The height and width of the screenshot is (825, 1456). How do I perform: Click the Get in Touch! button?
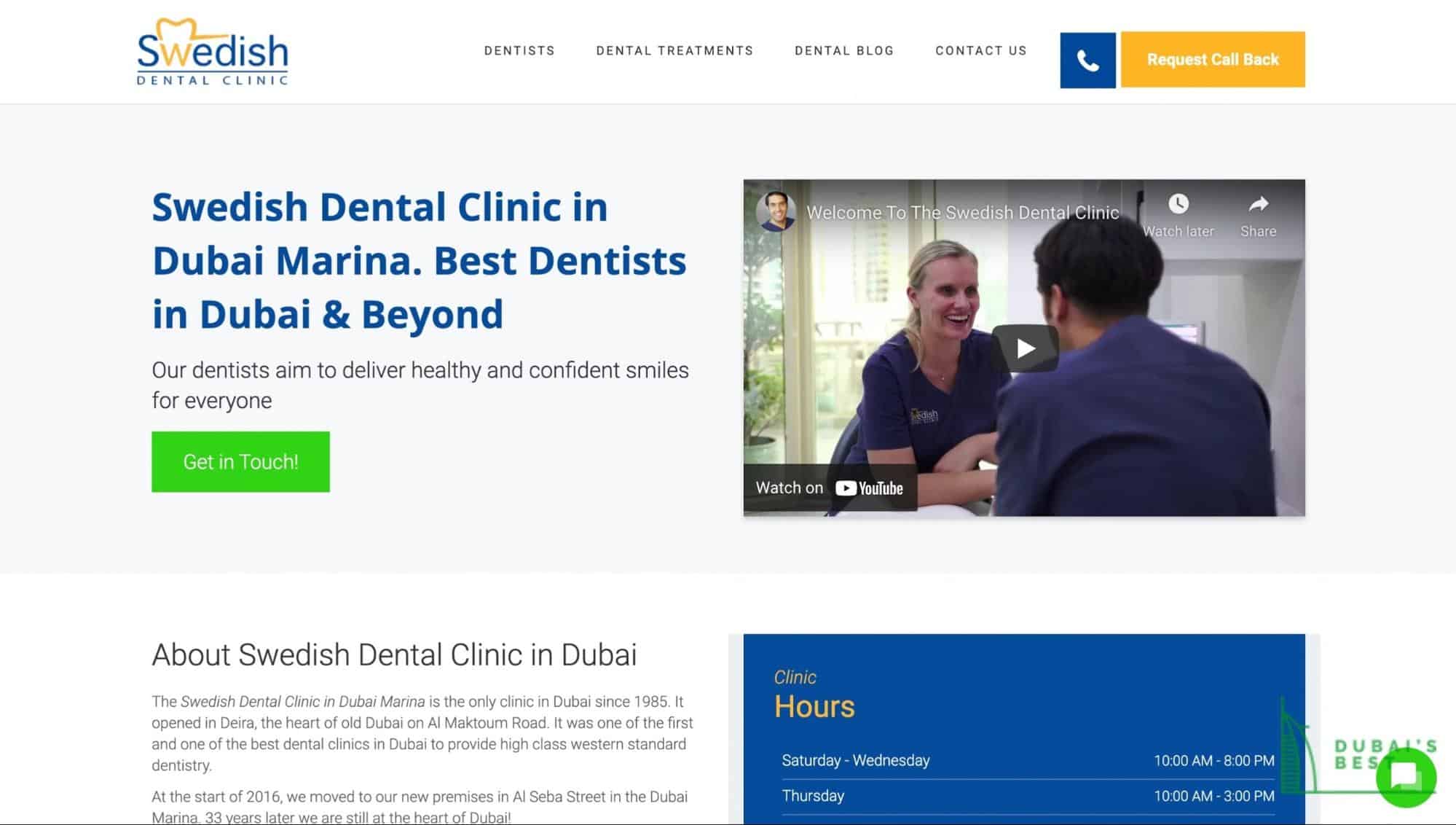pyautogui.click(x=240, y=462)
